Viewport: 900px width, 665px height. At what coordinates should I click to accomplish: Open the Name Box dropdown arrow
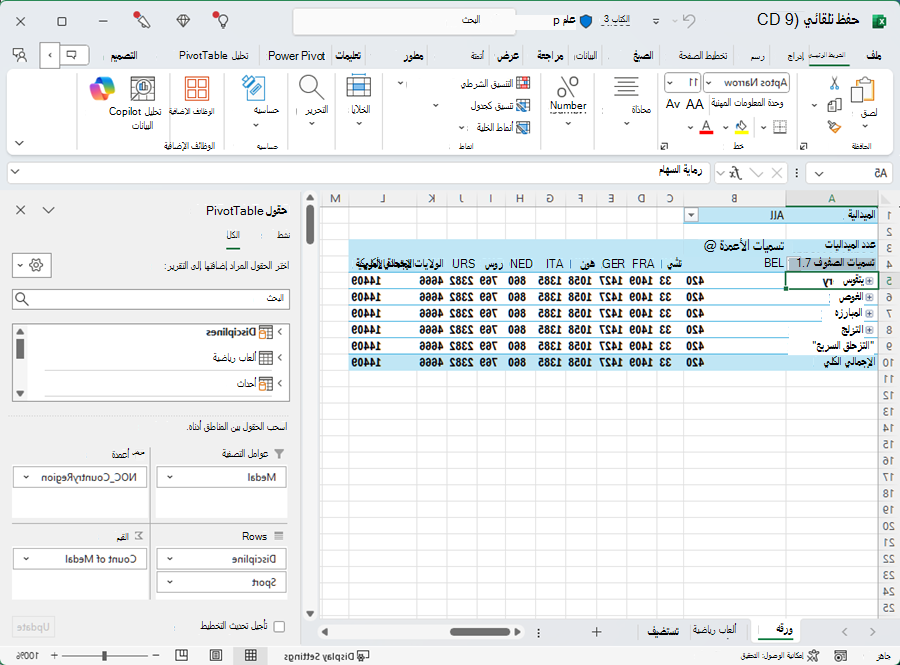(818, 173)
